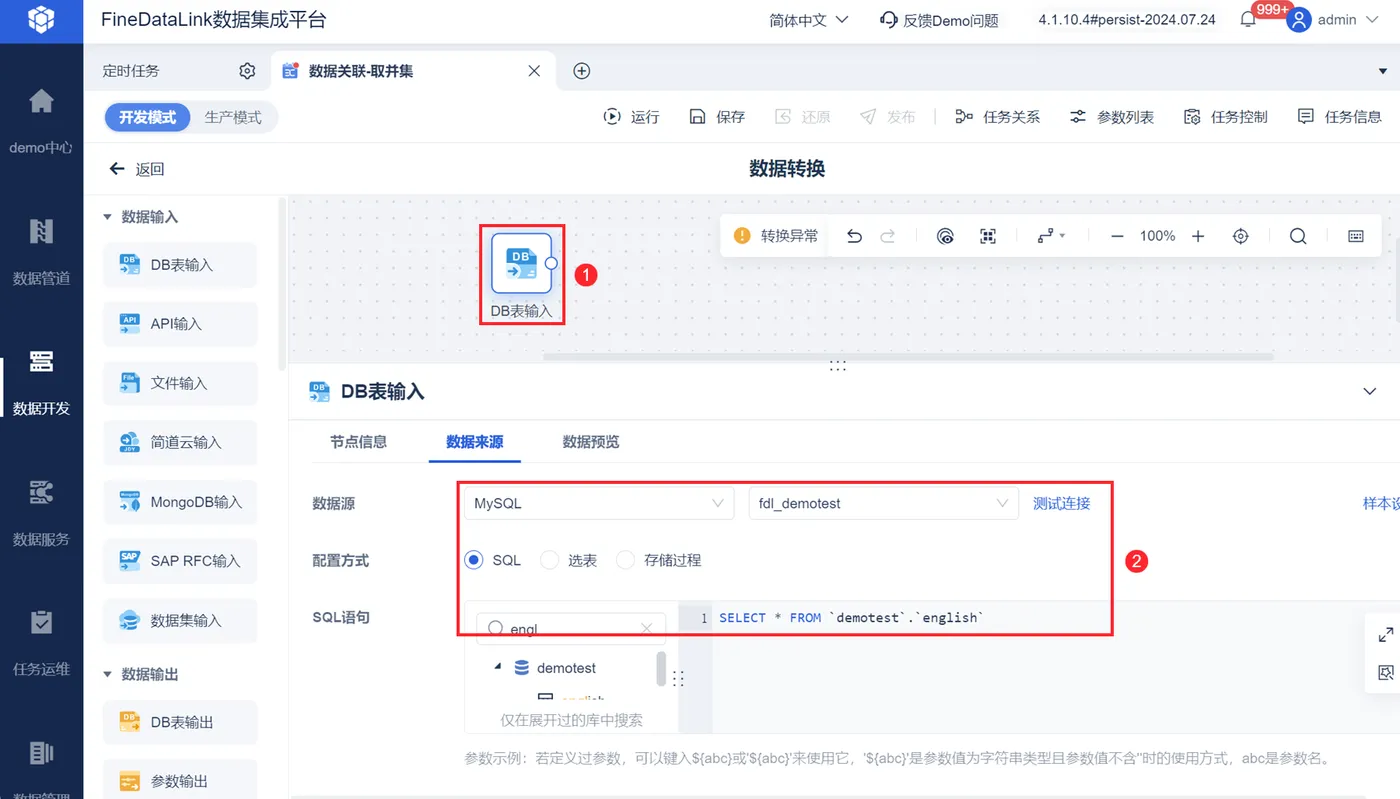Open 数据开发 in the sidebar
The image size is (1400, 799).
pos(41,381)
